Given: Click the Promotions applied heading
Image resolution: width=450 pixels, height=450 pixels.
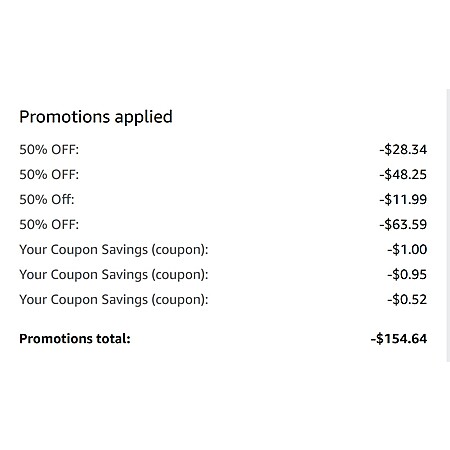Looking at the screenshot, I should [96, 117].
